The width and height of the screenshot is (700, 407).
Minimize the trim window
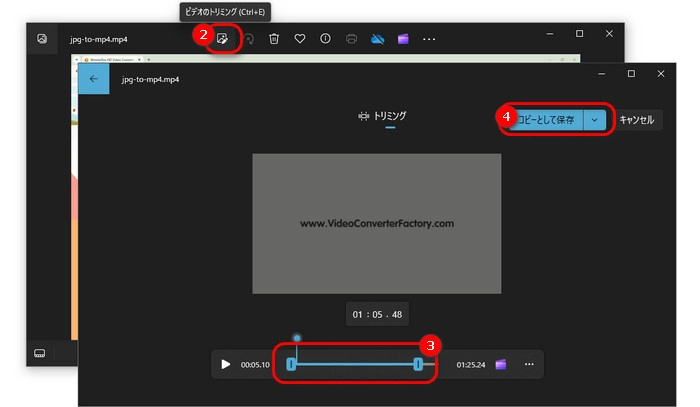point(602,74)
